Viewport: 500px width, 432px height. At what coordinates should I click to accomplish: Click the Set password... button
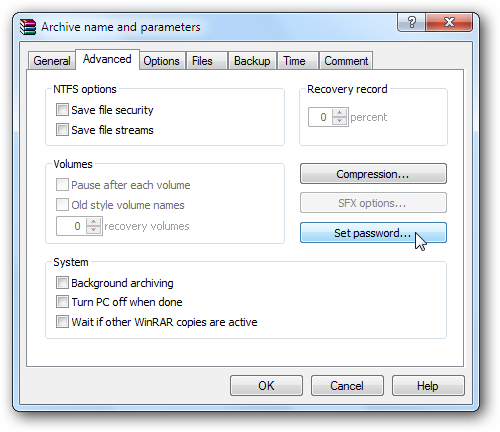pos(373,233)
